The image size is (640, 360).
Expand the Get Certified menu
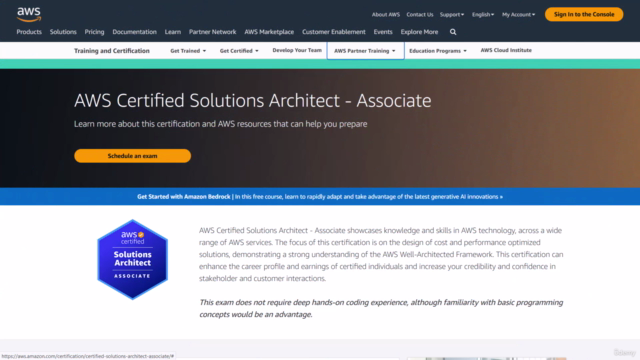pos(239,51)
